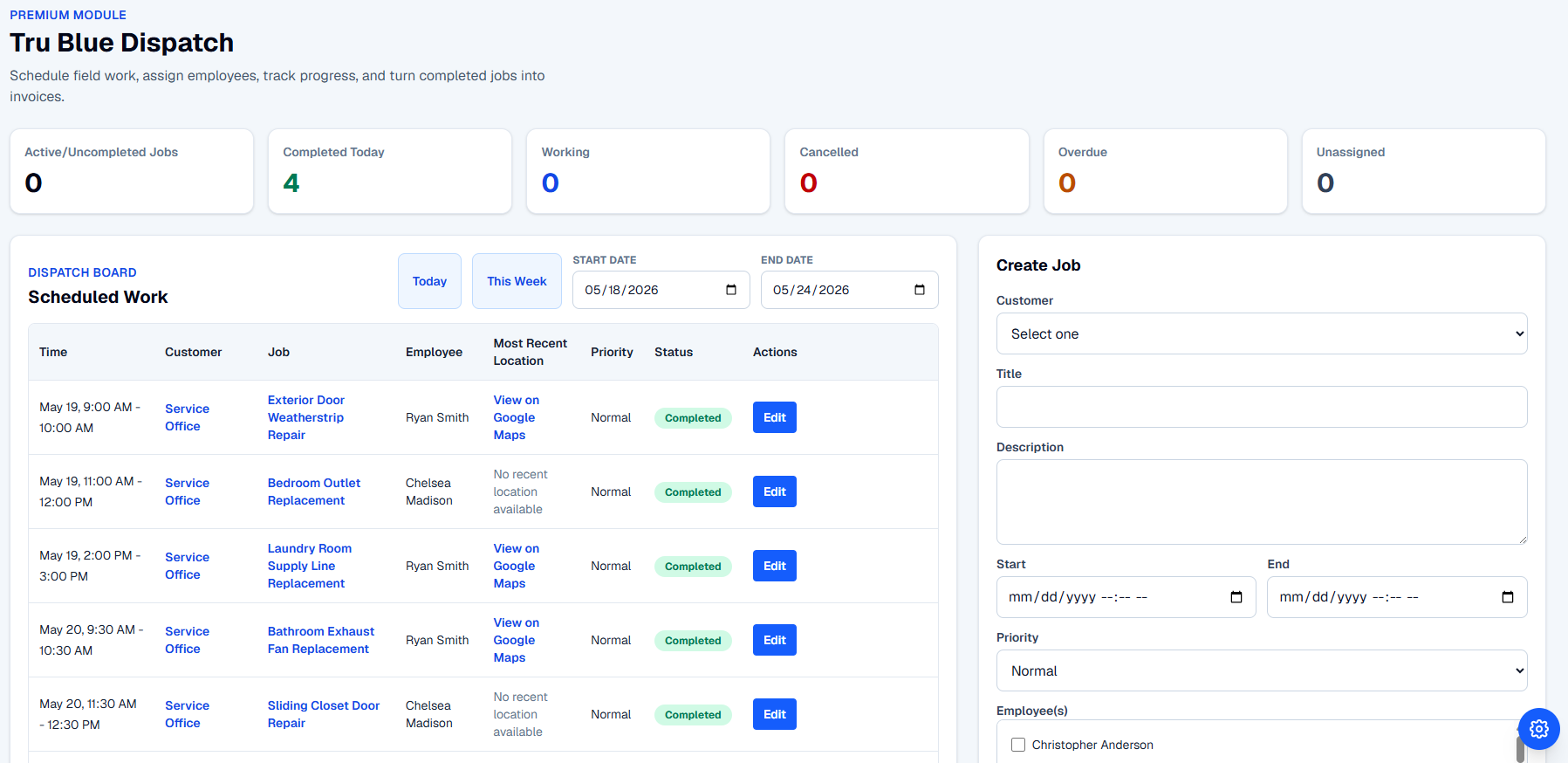Open calendar icon in Create Job Start field
The width and height of the screenshot is (1568, 763).
click(x=1236, y=597)
